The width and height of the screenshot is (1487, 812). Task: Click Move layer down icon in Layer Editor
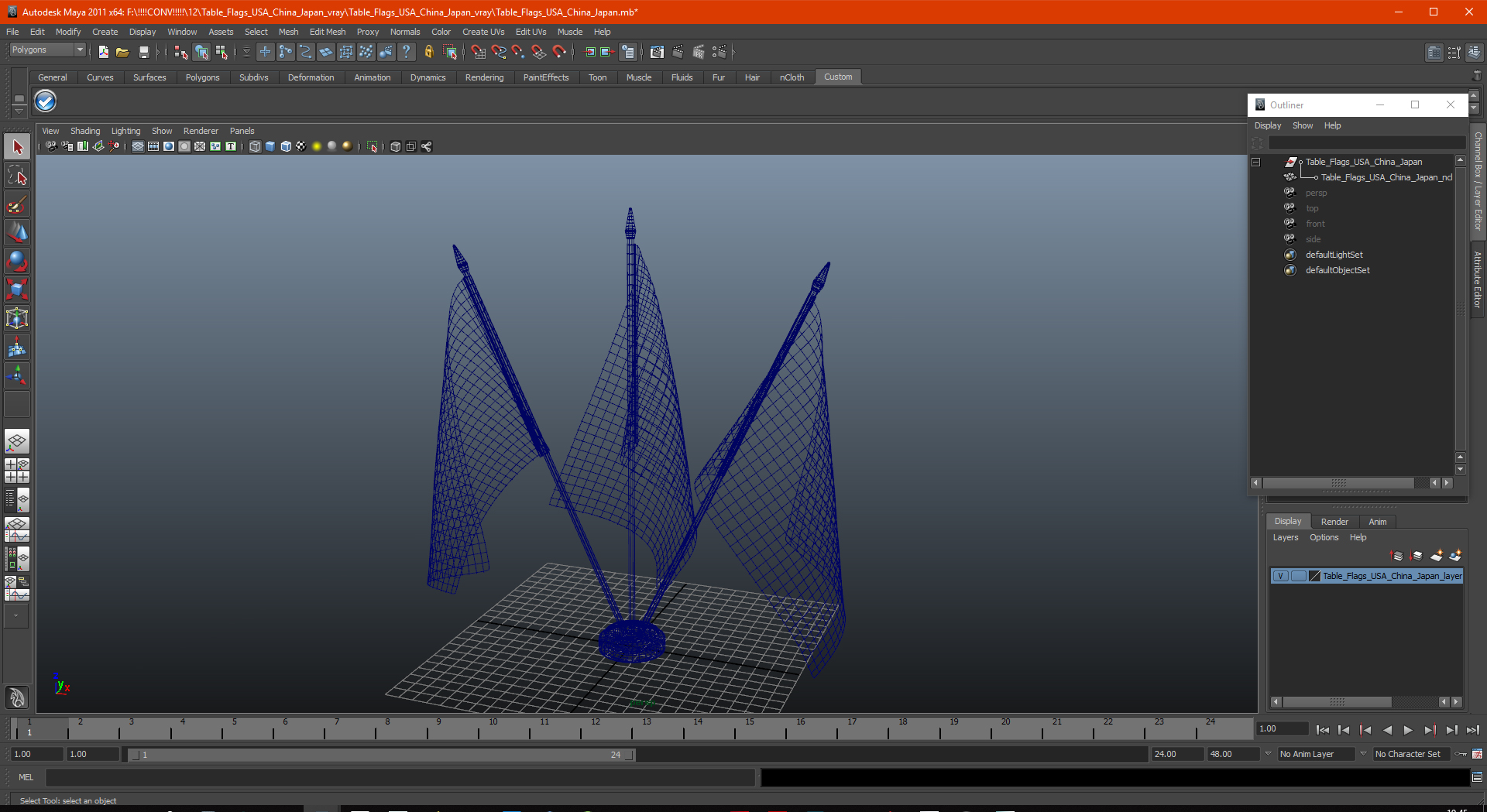(x=1417, y=556)
